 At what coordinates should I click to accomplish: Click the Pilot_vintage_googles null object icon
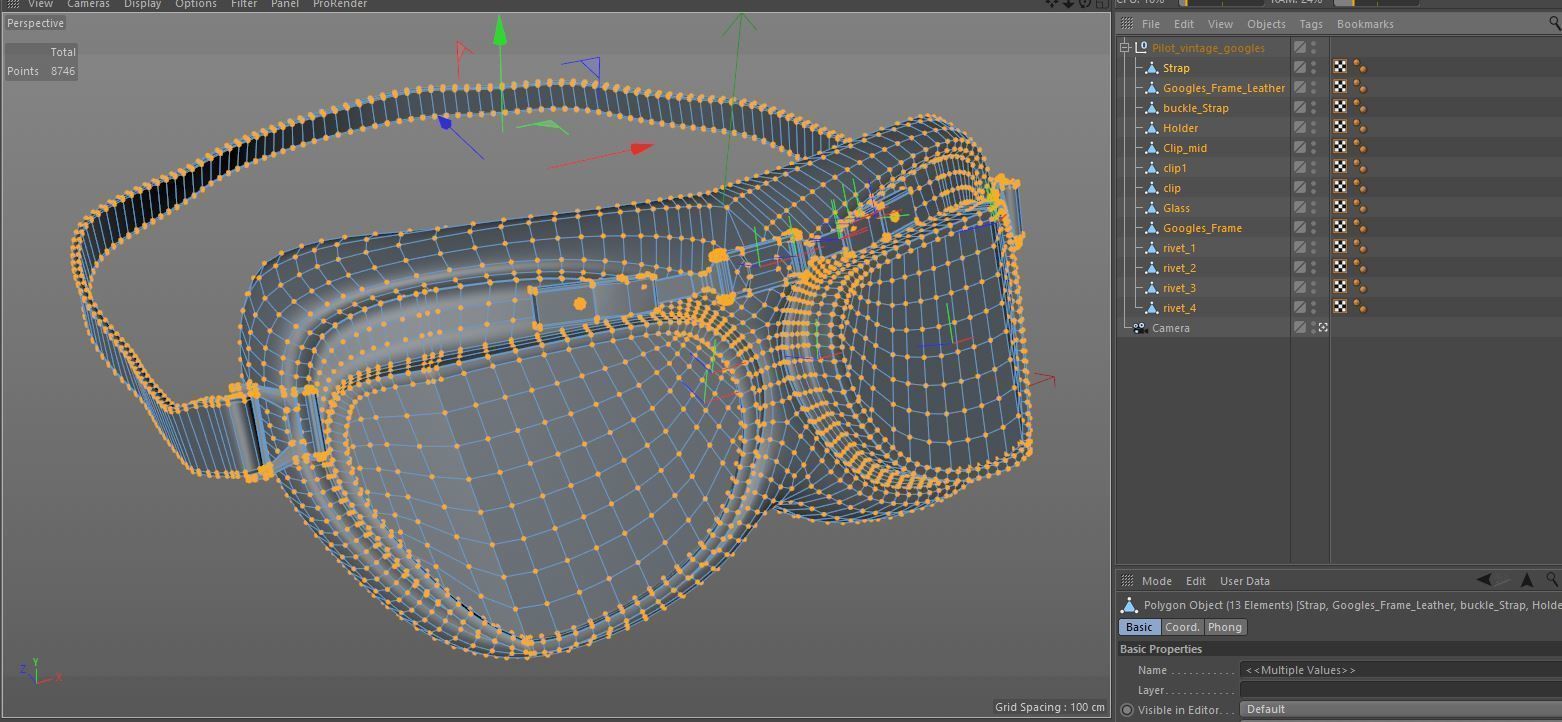[x=1141, y=47]
